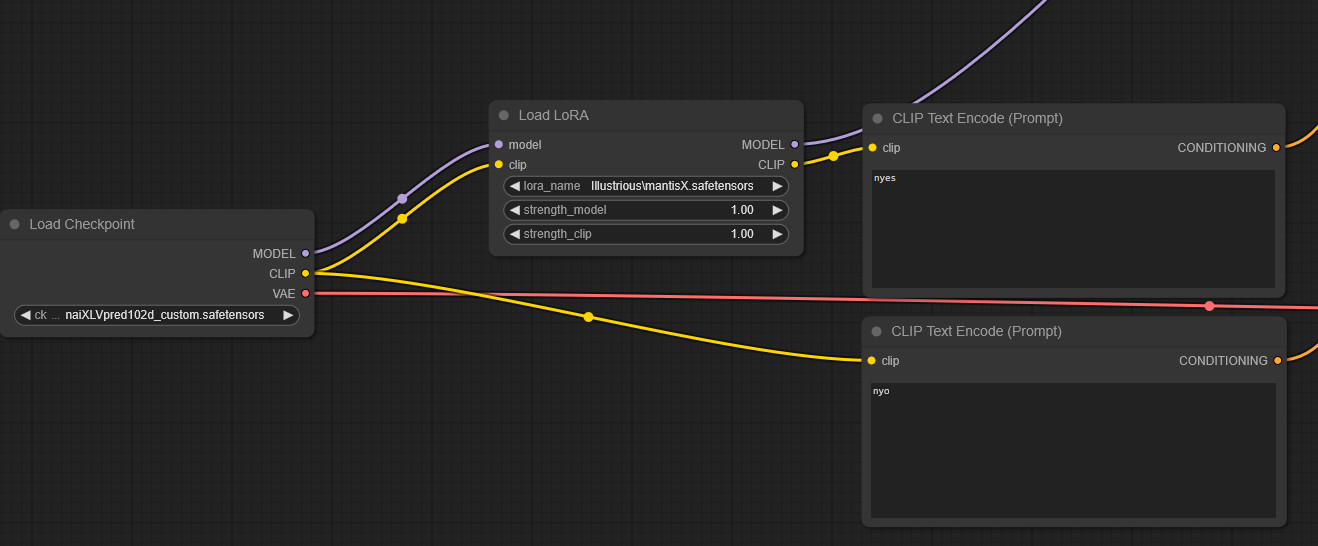Click the MODEL output socket on Load Checkpoint
This screenshot has height=546, width=1318.
click(x=305, y=253)
